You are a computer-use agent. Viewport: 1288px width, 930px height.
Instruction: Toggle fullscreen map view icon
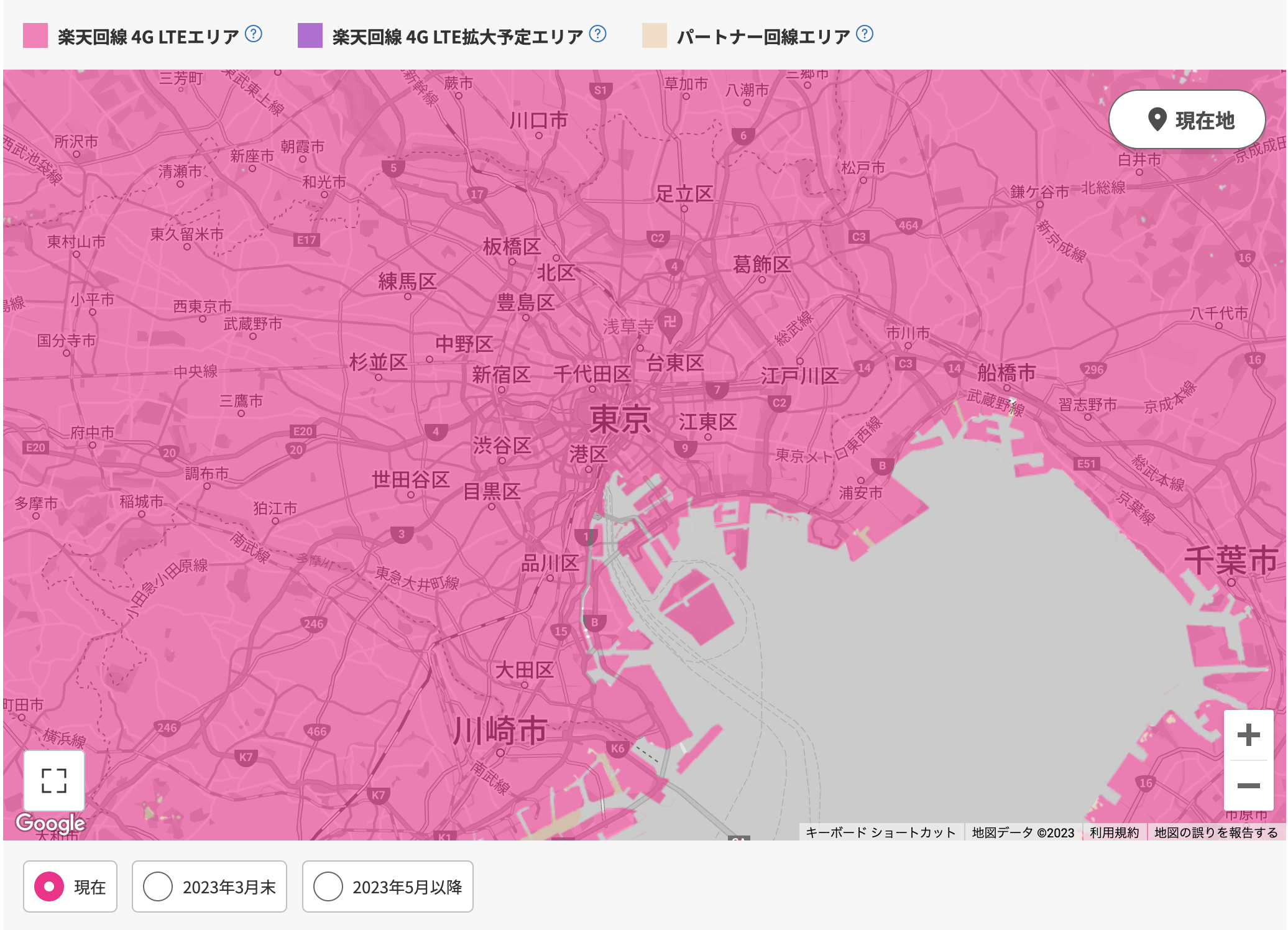tap(54, 780)
